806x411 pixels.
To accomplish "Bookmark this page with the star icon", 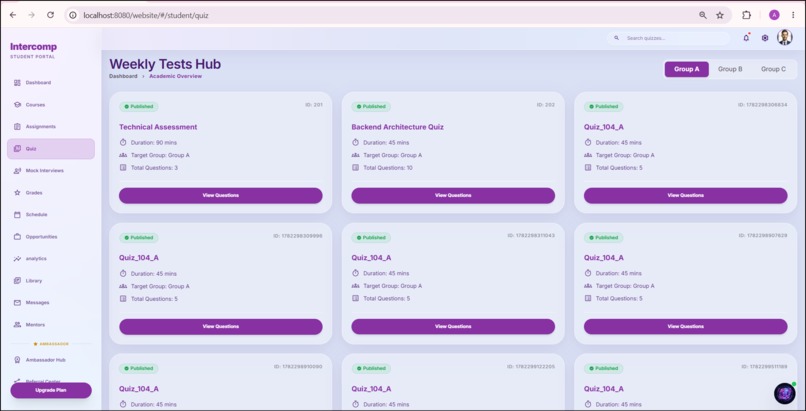I will pyautogui.click(x=720, y=15).
